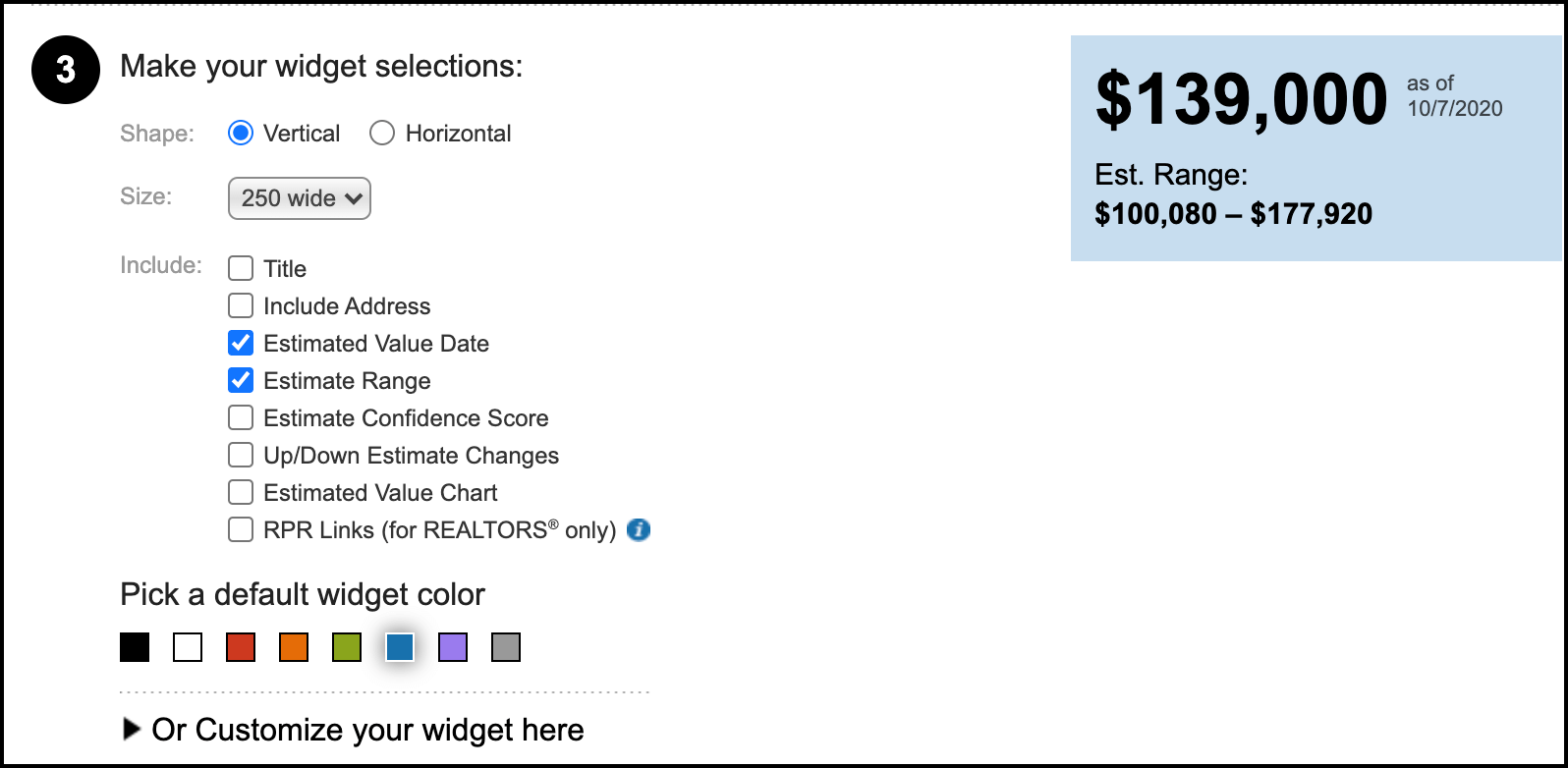The width and height of the screenshot is (1568, 768).
Task: Choose the green widget color swatch
Action: coord(347,647)
